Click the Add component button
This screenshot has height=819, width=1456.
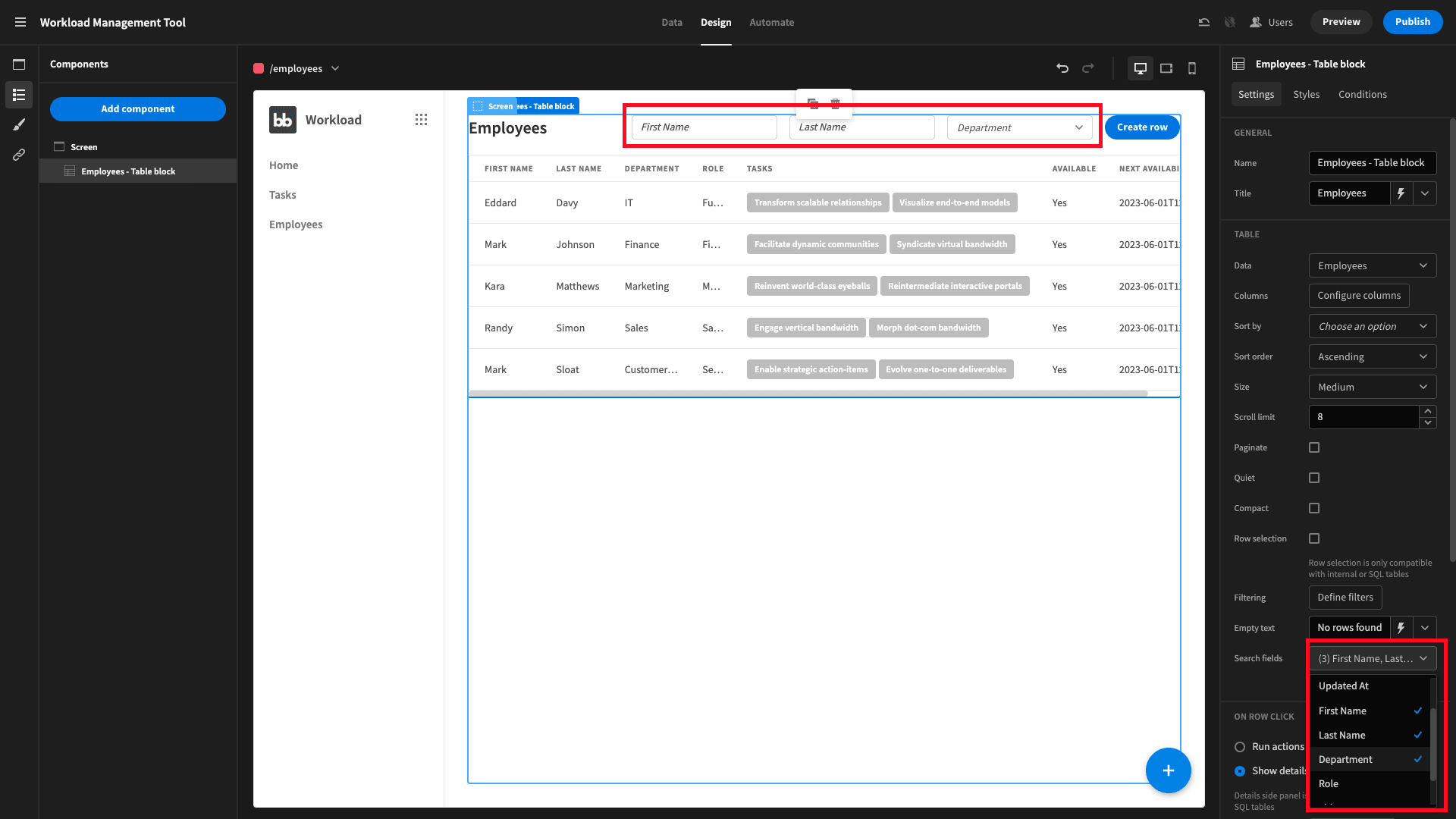point(138,108)
